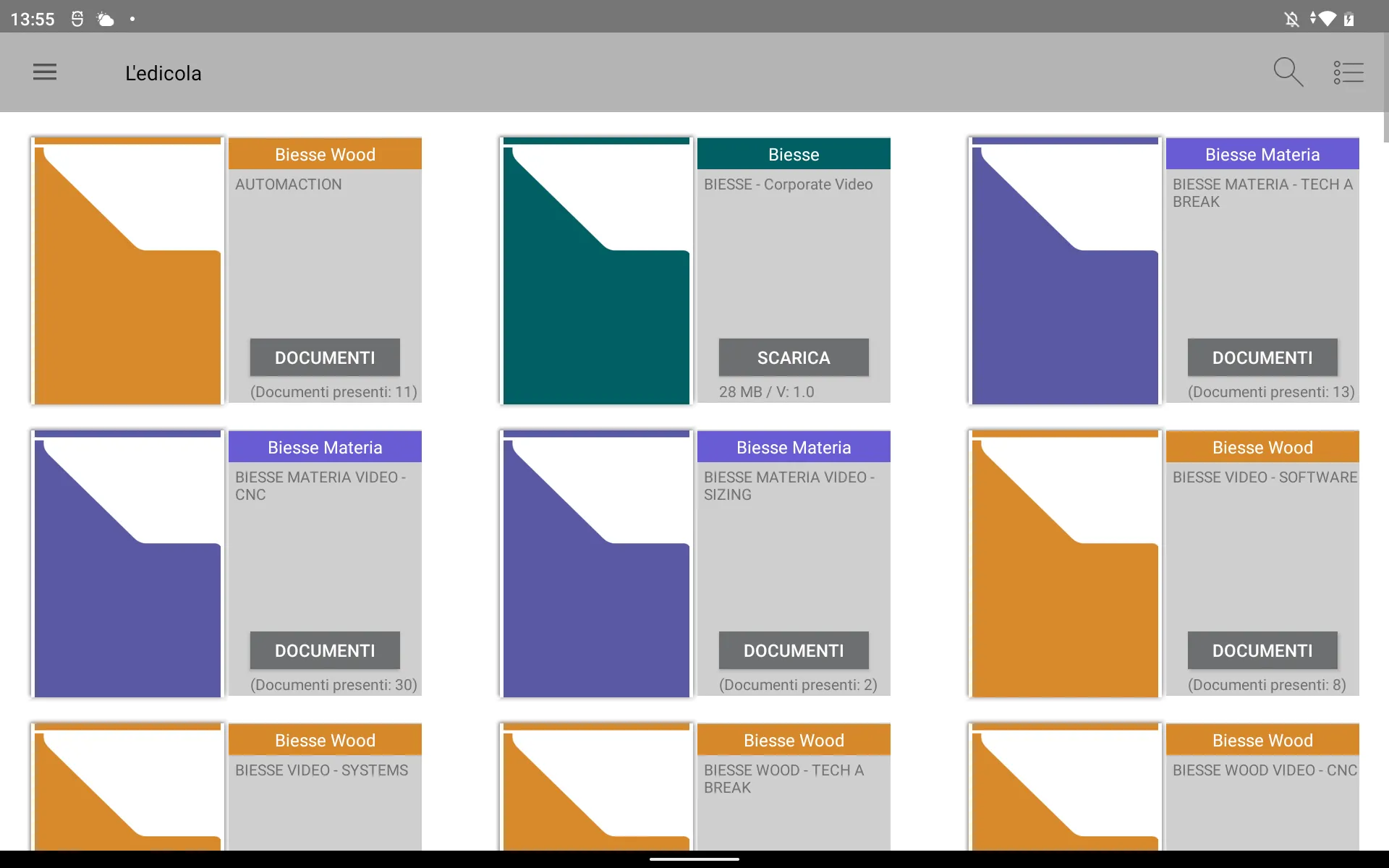Click teal Biesse header on Corporate Video

tap(794, 154)
